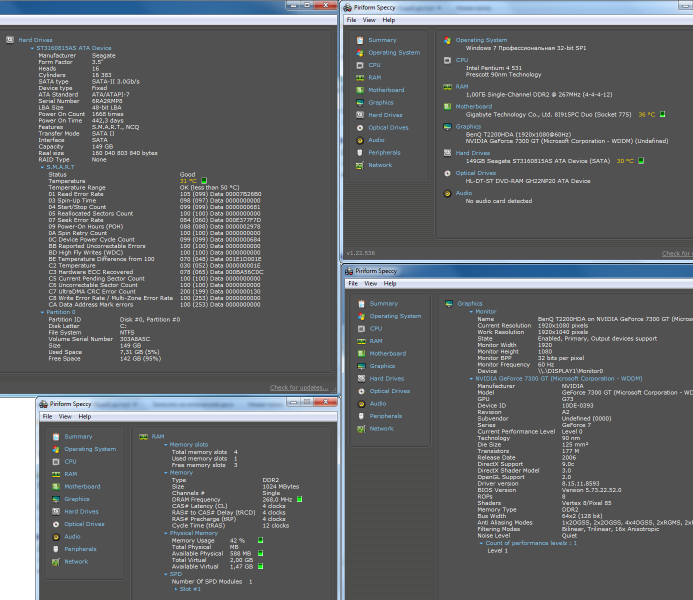Open Hard Drives sidebar icon in Summary-view window
Viewport: 693px width, 600px height.
pos(360,115)
